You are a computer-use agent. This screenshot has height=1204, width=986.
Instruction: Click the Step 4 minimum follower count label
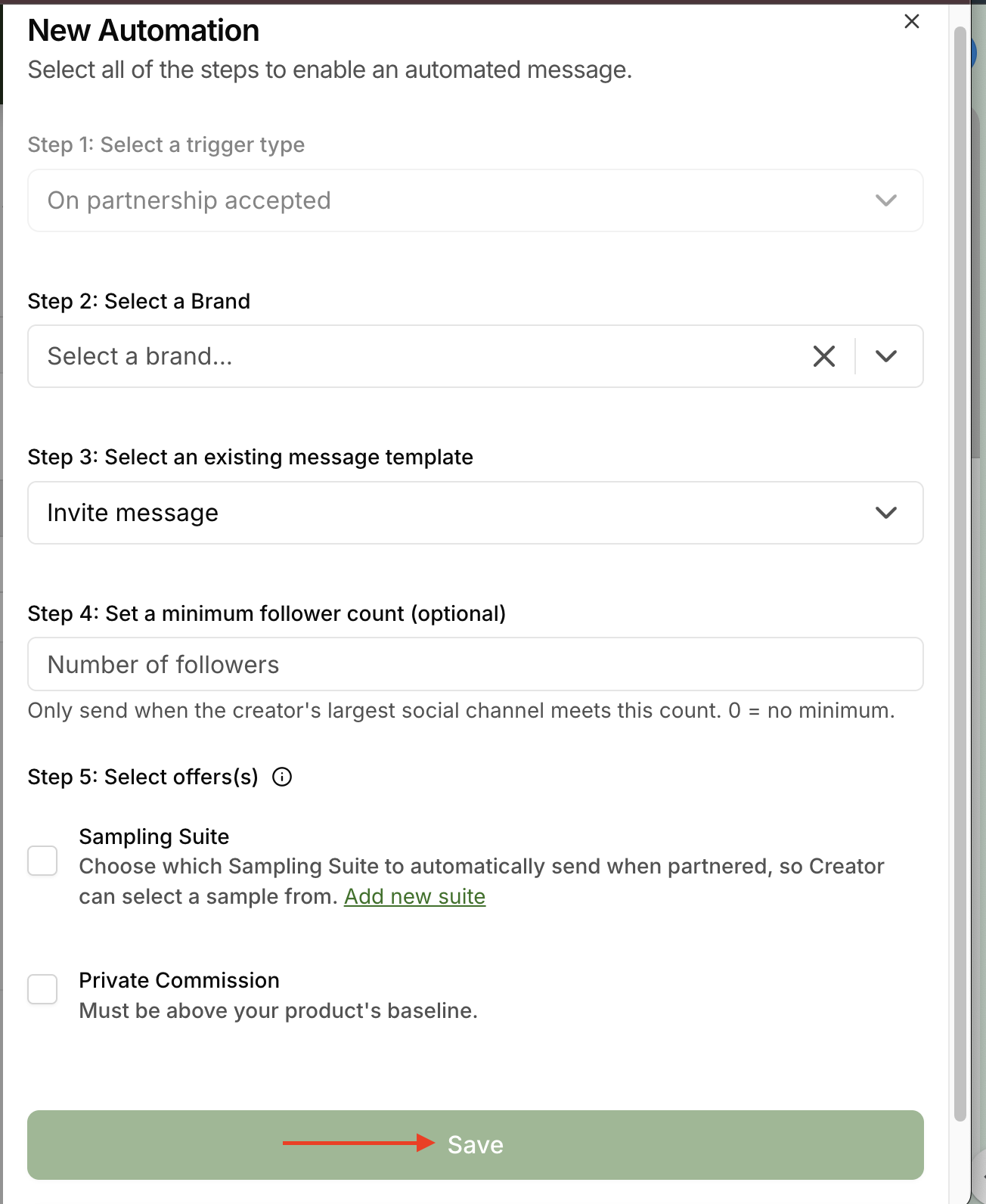tap(267, 613)
